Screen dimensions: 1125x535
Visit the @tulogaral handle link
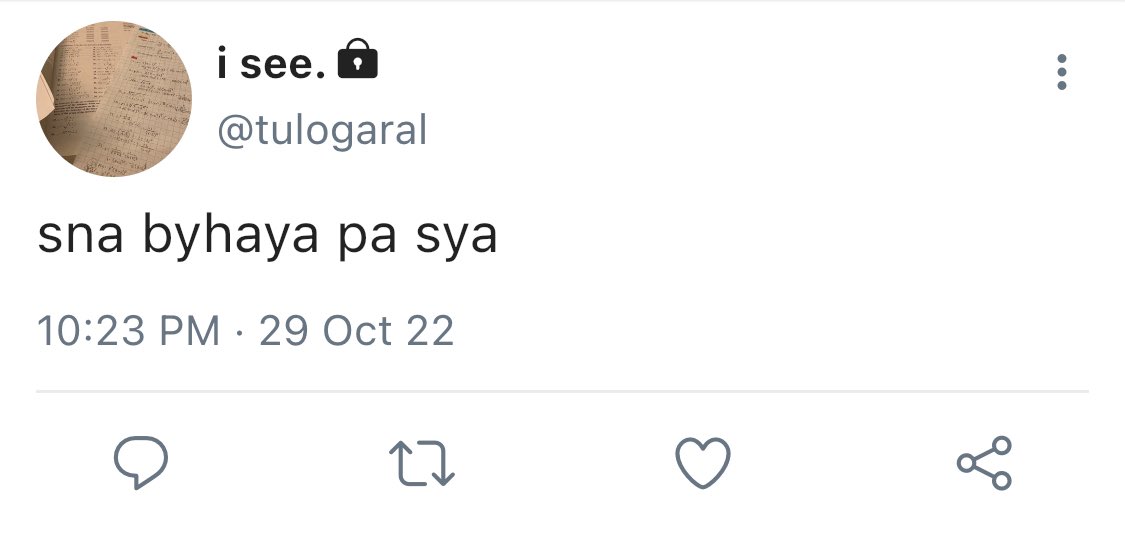pos(322,131)
